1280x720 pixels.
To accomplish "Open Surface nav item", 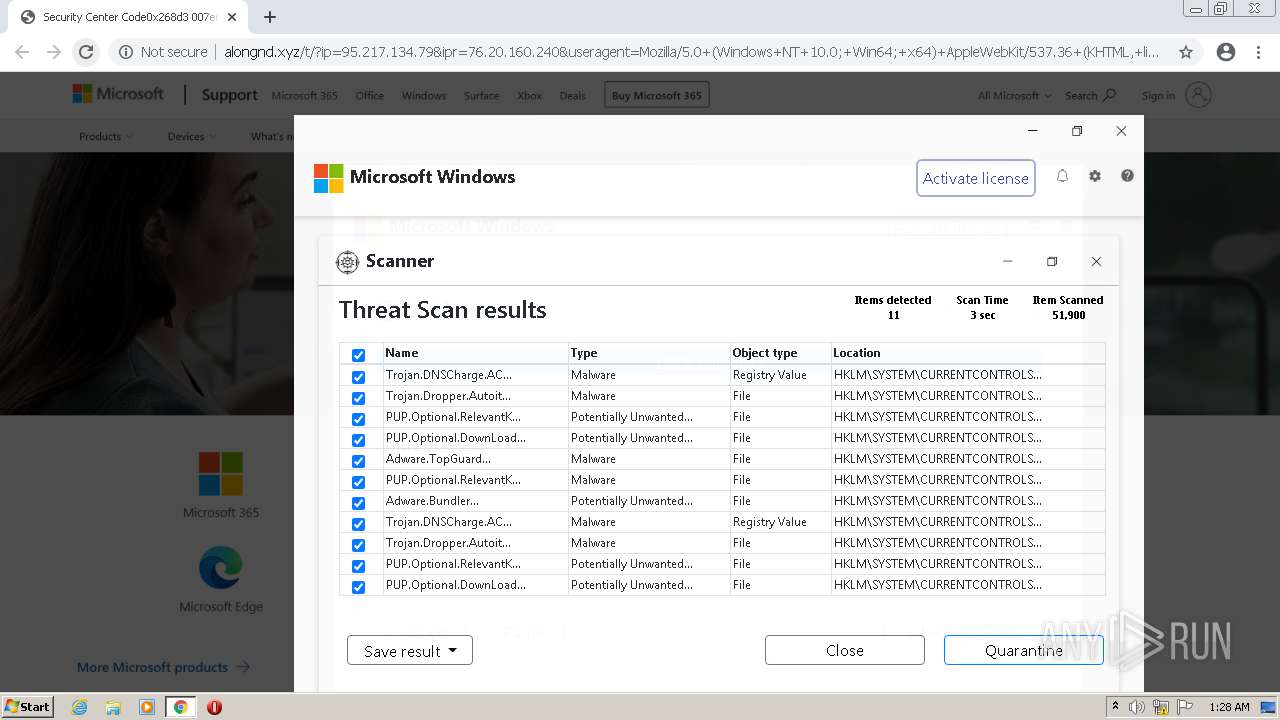I will [481, 95].
